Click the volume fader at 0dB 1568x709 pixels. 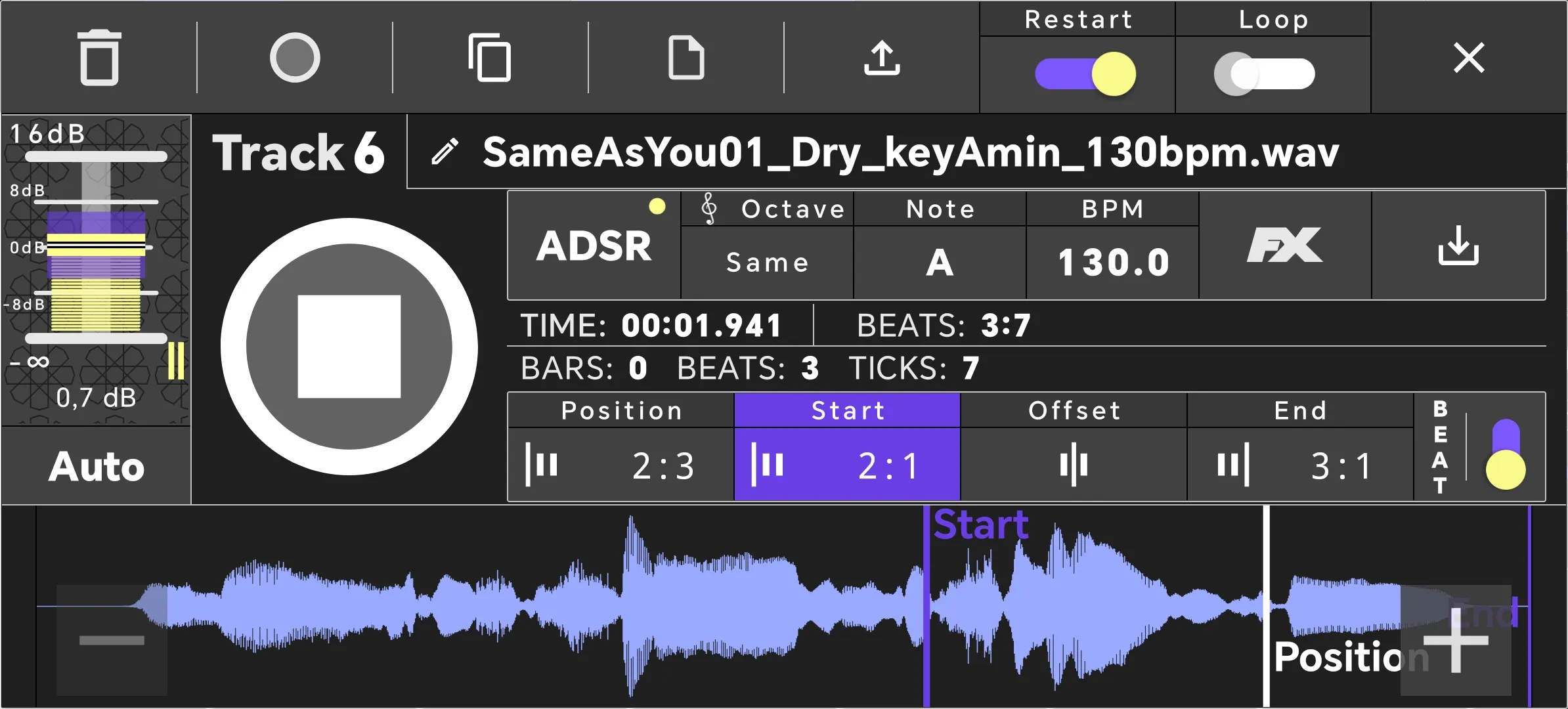tap(97, 247)
